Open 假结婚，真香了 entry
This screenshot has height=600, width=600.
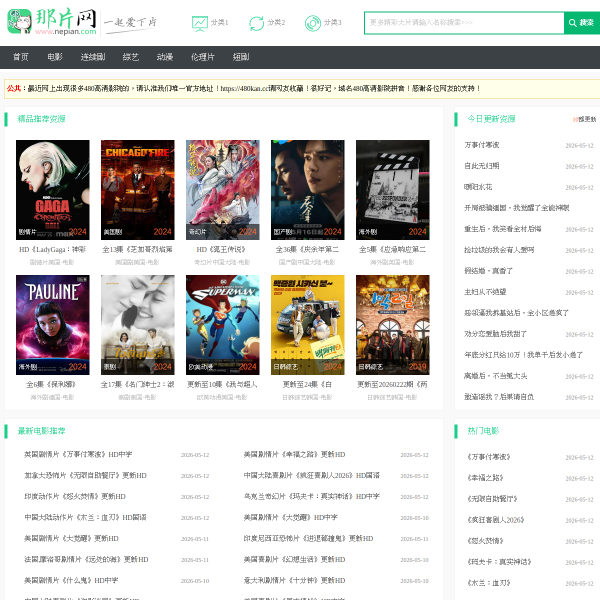(x=488, y=271)
